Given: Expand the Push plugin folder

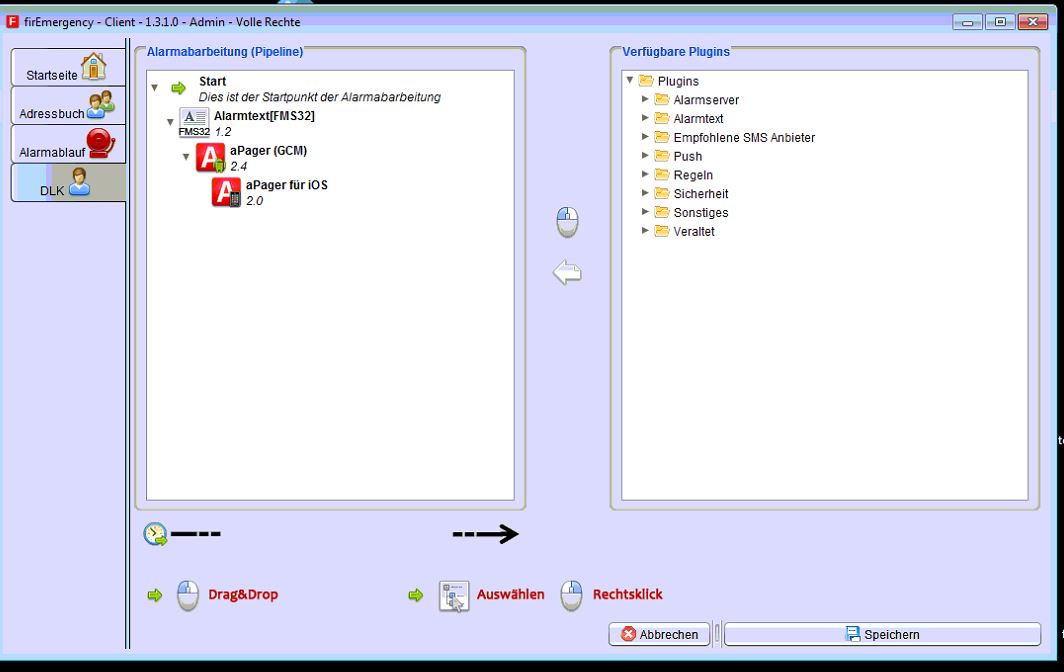Looking at the screenshot, I should tap(645, 155).
